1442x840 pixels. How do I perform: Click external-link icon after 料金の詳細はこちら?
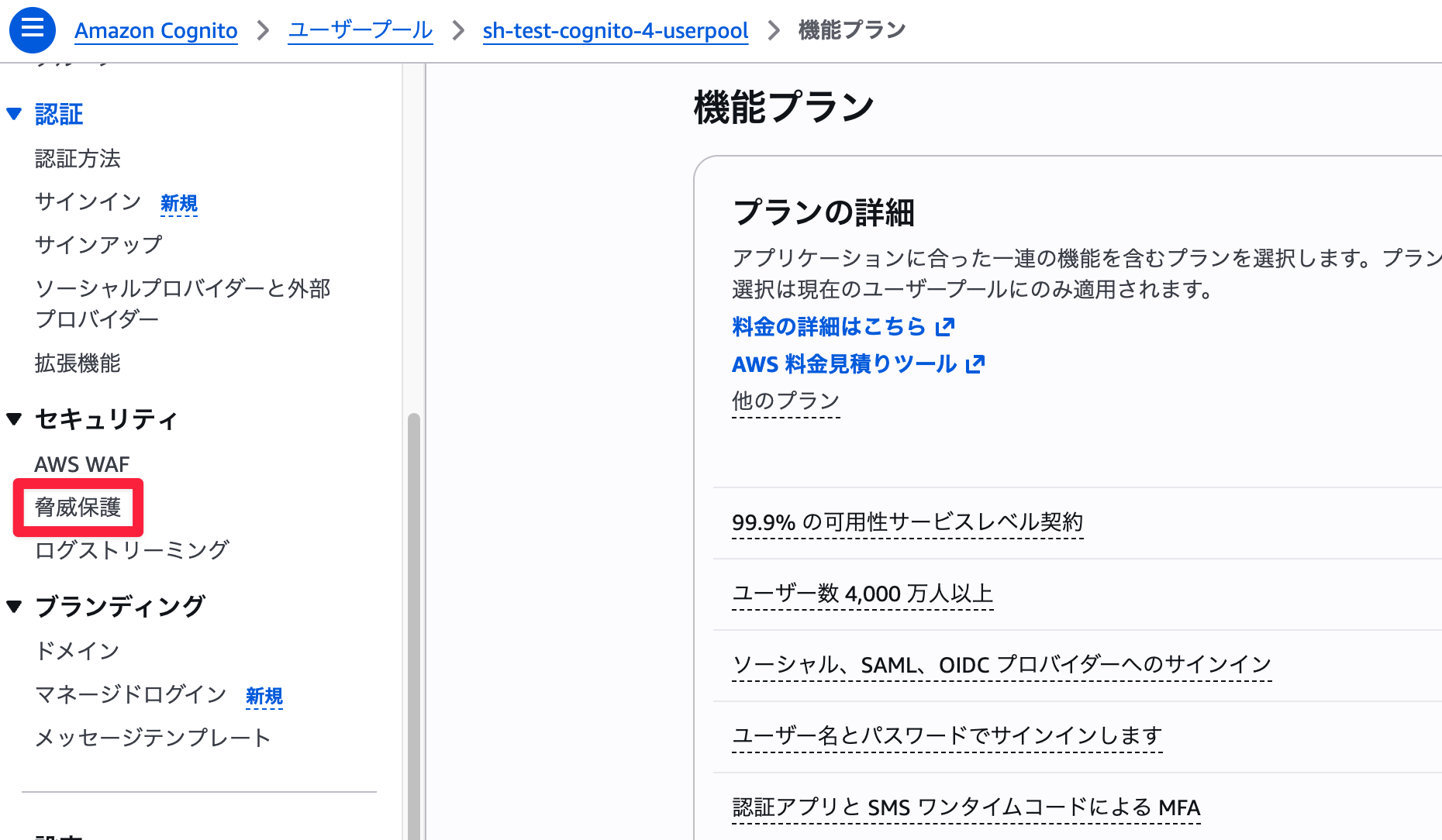point(944,327)
